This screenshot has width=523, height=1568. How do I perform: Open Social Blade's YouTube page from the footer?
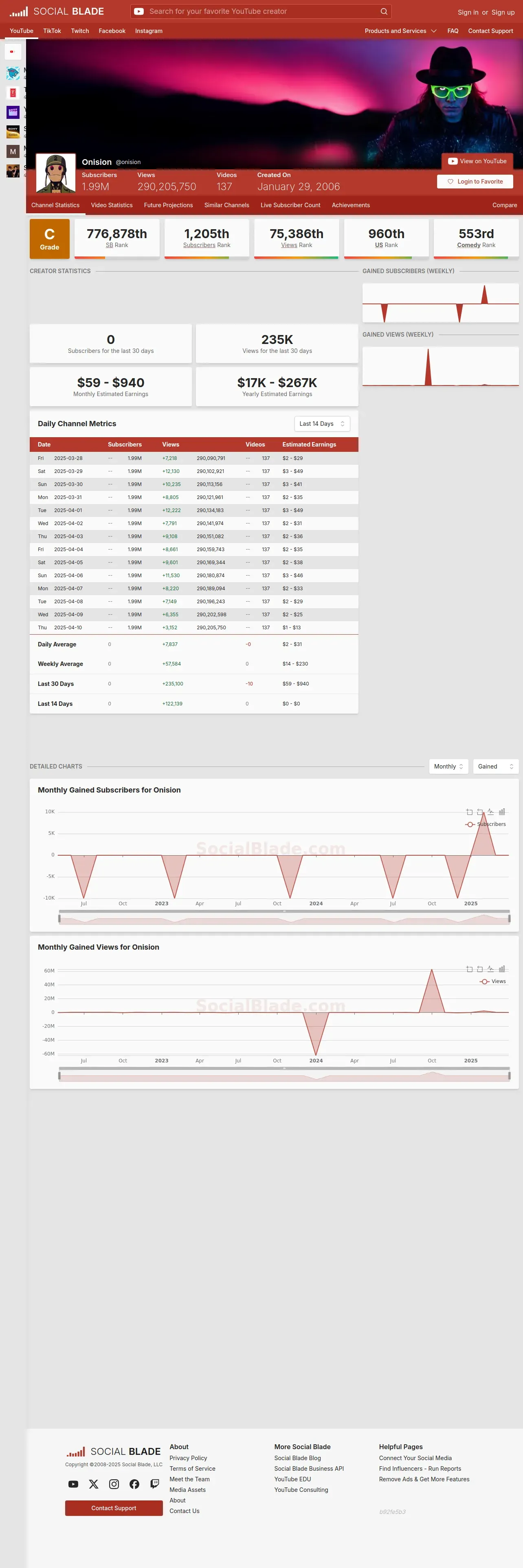pyautogui.click(x=73, y=1484)
